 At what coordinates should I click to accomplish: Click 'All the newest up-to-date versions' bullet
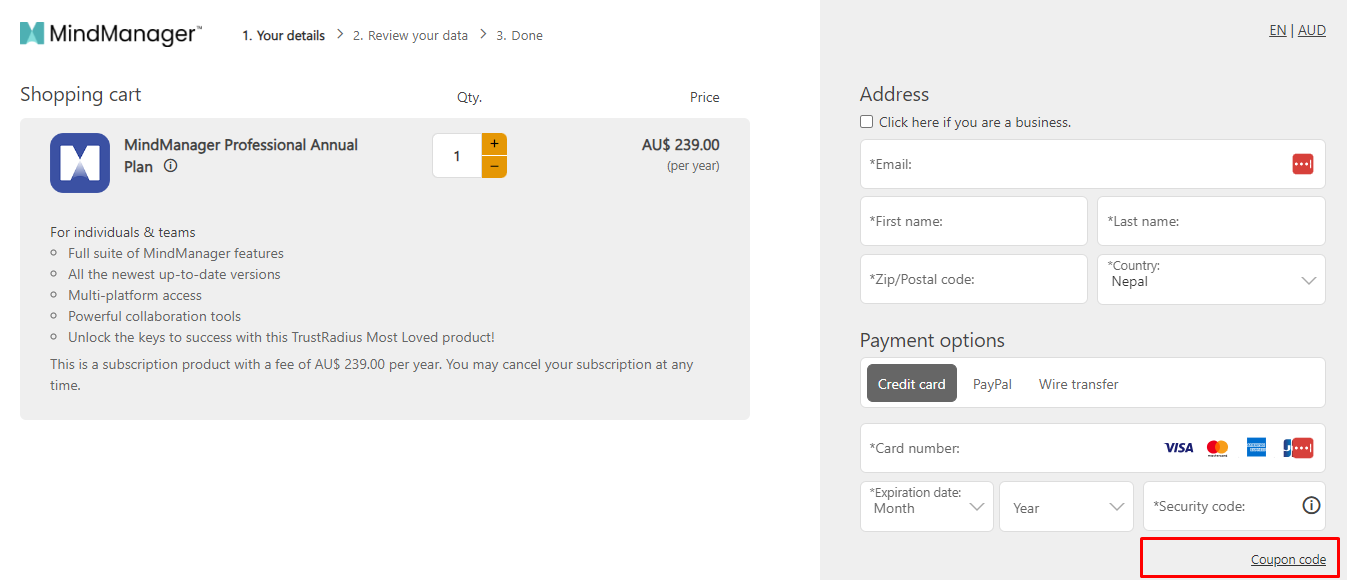(x=174, y=274)
